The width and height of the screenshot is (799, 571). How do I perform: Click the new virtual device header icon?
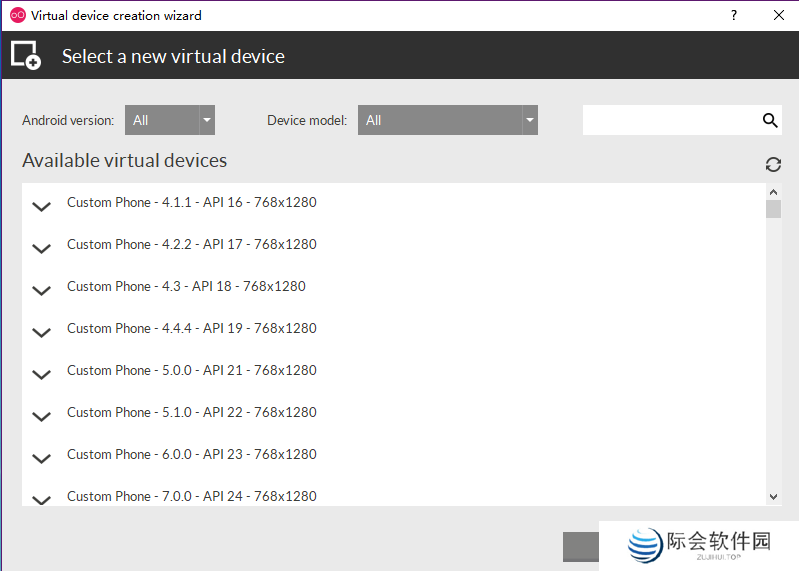(26, 56)
